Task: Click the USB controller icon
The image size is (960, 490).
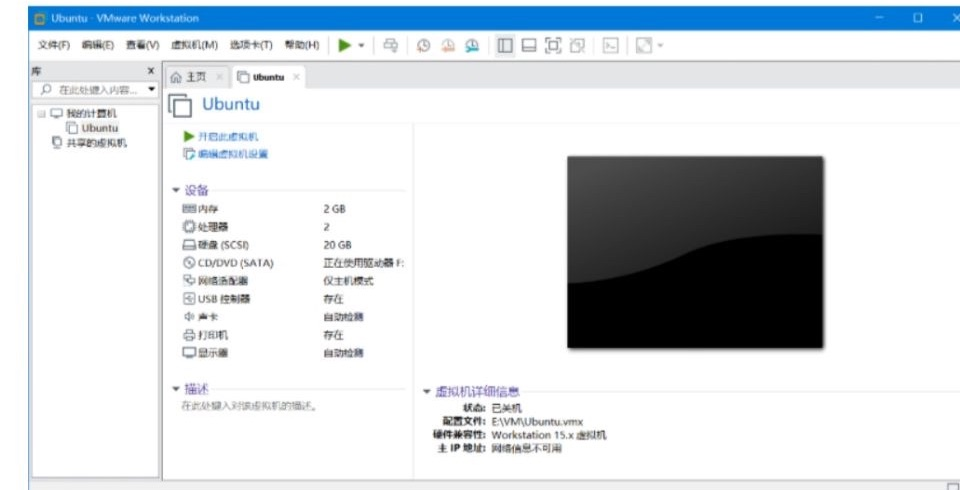Action: (189, 299)
